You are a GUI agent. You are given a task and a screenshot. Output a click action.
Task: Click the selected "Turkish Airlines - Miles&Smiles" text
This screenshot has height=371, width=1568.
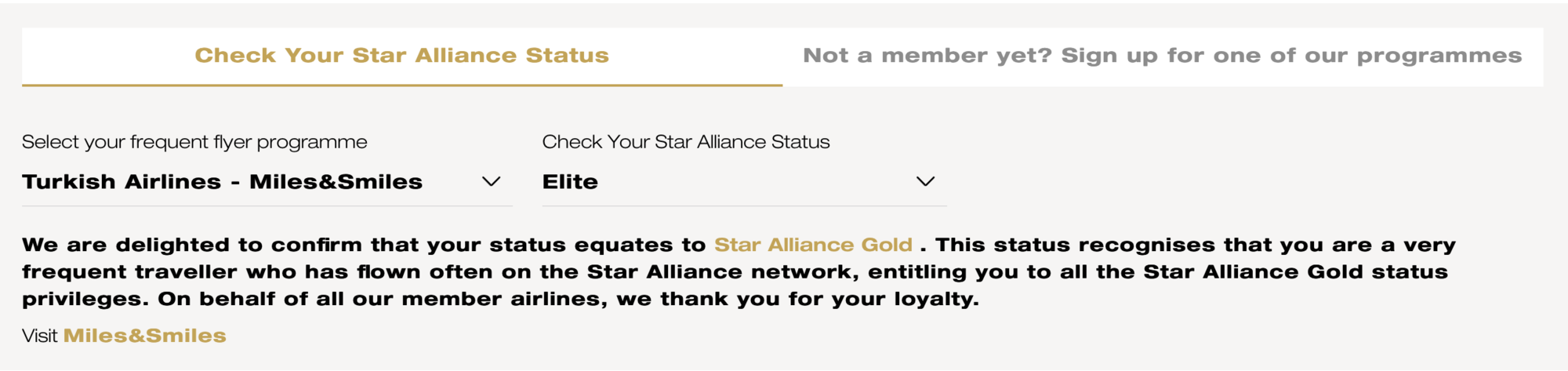point(222,182)
